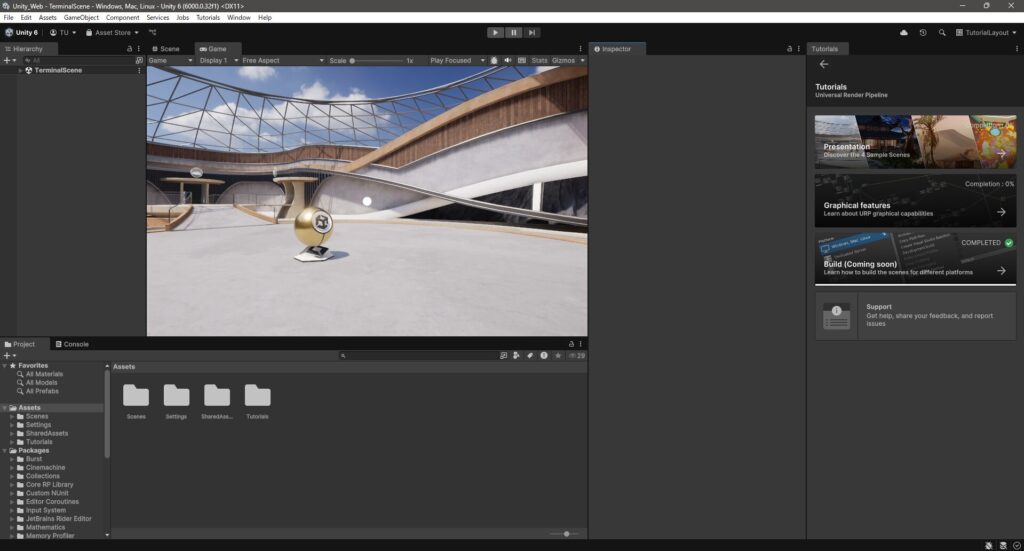Open the Free Aspect dropdown

(283, 60)
